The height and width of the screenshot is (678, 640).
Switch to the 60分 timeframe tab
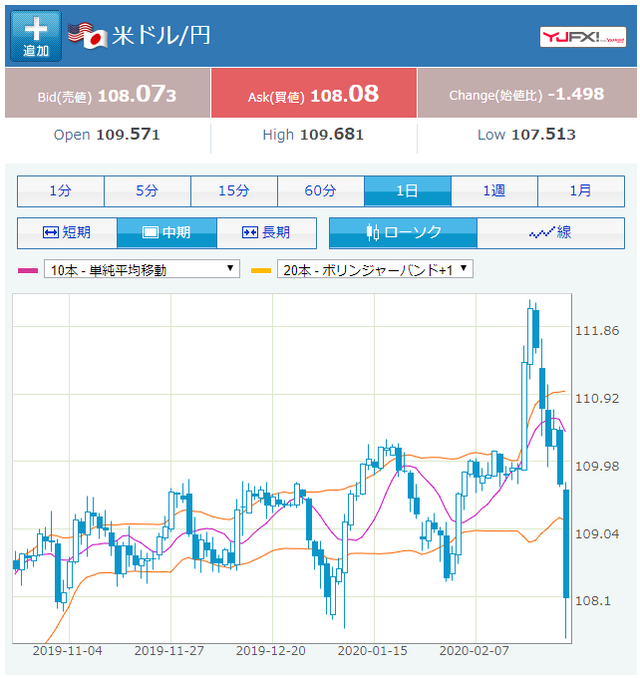pyautogui.click(x=320, y=191)
